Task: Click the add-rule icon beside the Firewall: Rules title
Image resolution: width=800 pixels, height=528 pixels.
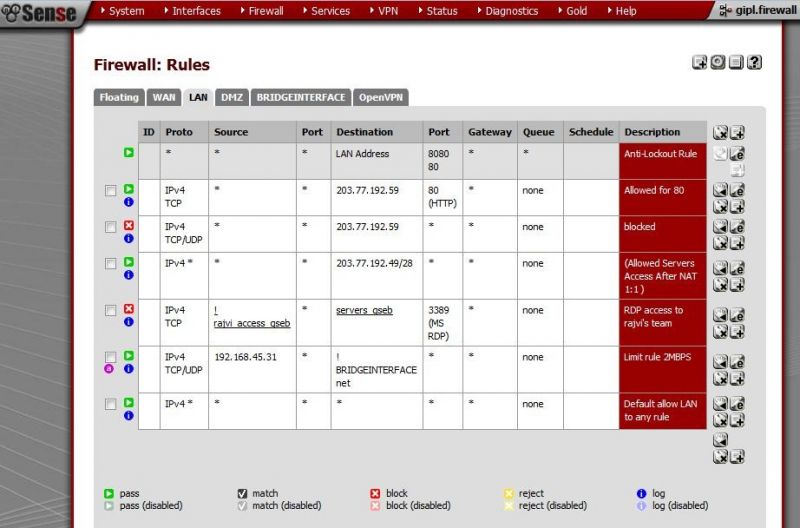Action: pyautogui.click(x=699, y=62)
